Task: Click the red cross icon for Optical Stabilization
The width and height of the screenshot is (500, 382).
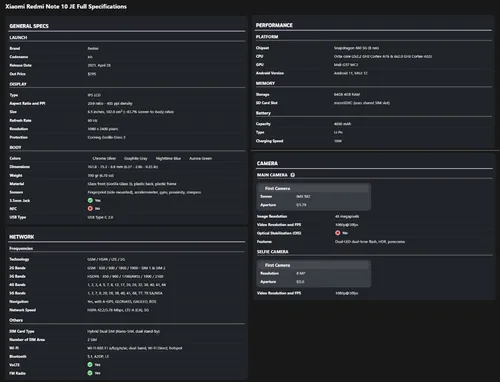Action: coord(338,233)
